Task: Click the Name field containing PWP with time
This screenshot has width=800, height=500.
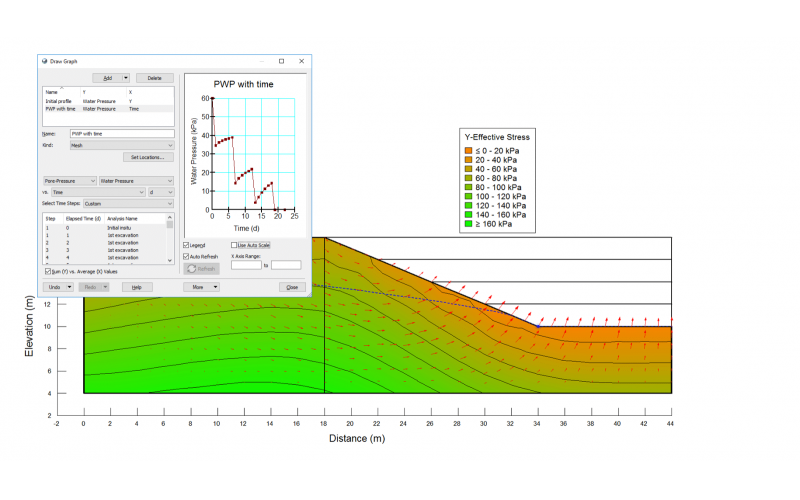Action: 122,133
